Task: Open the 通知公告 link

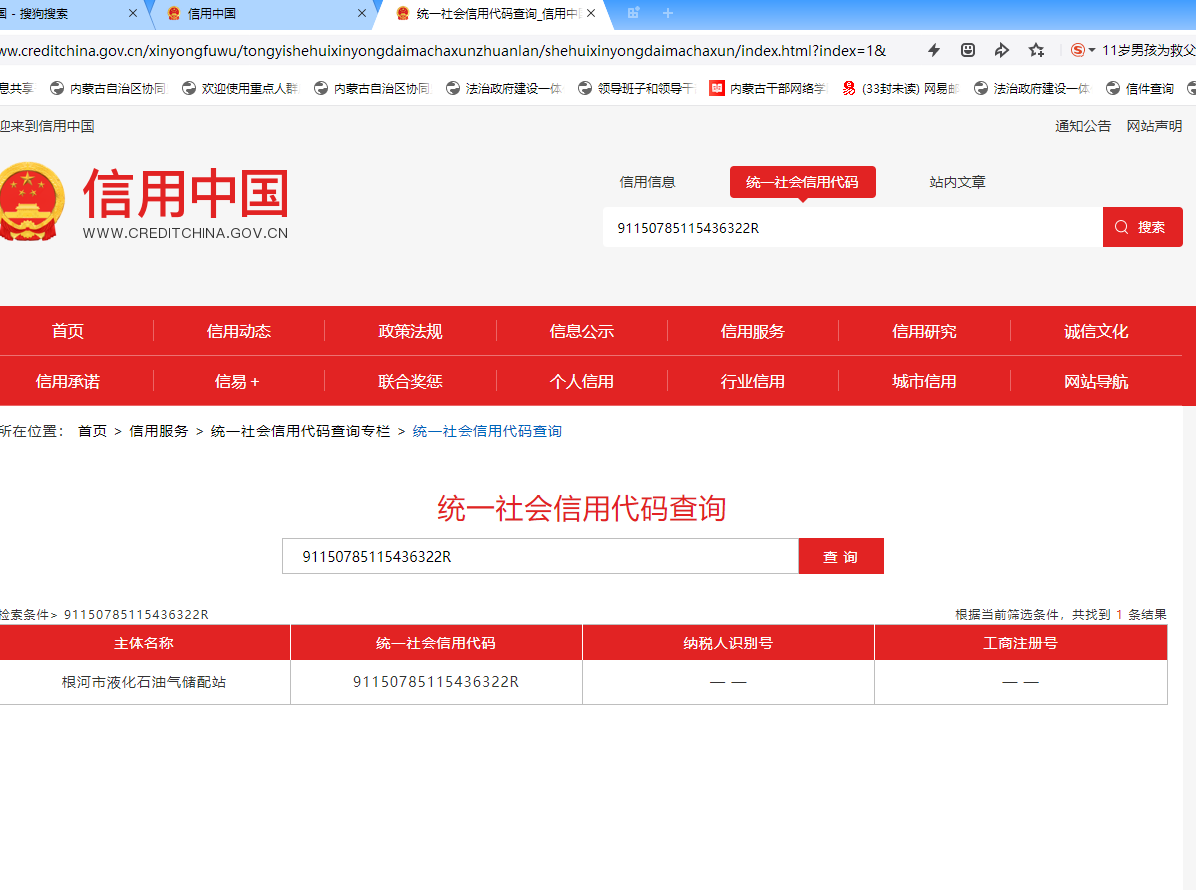Action: 1082,126
